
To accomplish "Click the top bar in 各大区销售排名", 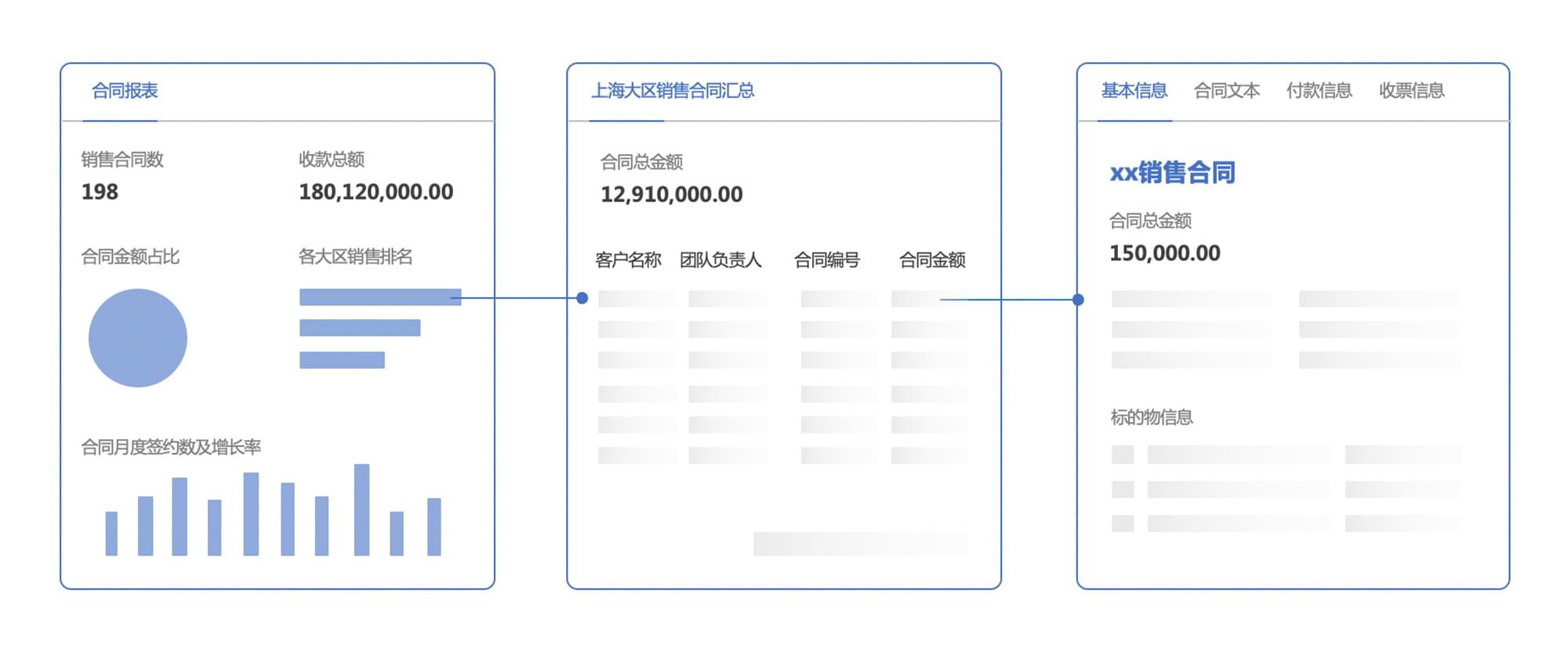I will [379, 297].
